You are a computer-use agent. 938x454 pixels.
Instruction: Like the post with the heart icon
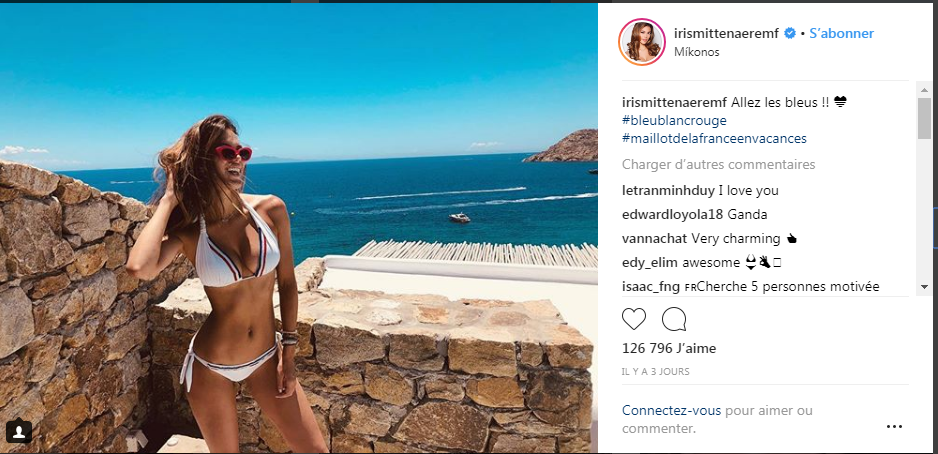(634, 319)
